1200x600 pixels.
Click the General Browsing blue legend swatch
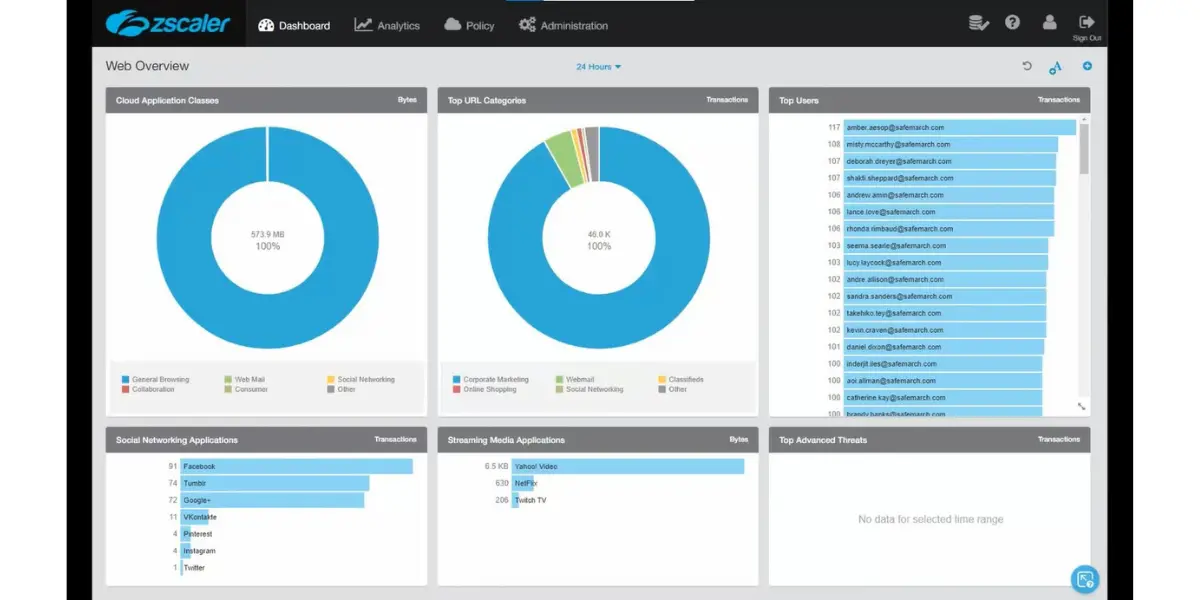point(125,380)
